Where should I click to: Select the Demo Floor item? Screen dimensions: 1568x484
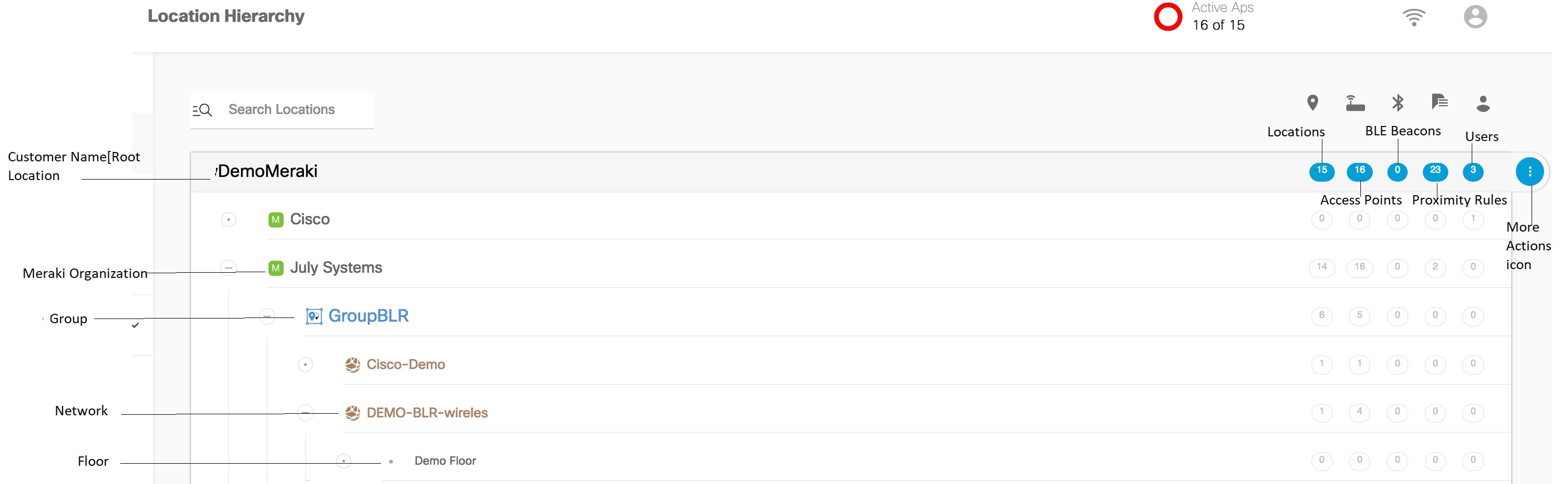click(445, 462)
